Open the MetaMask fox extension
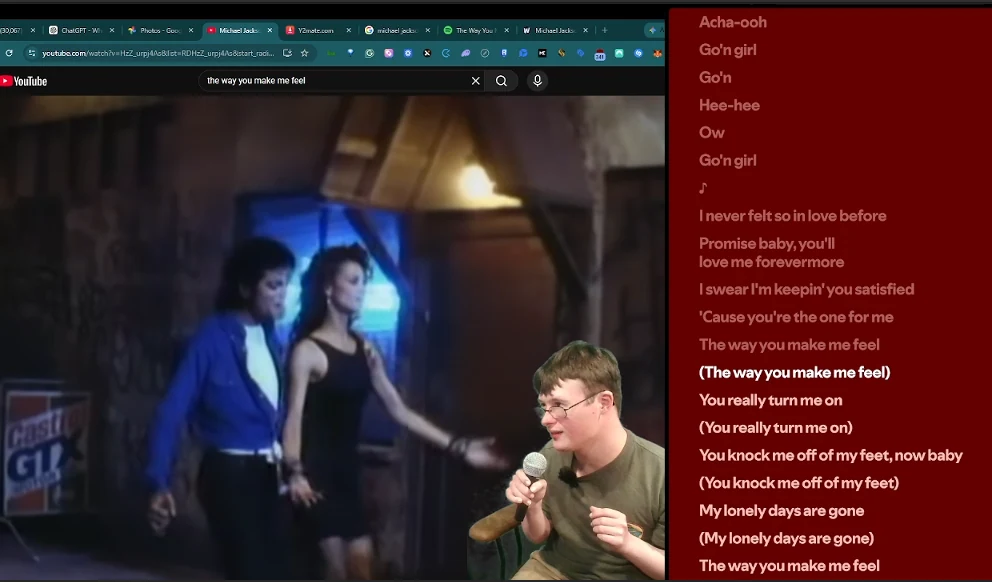This screenshot has height=582, width=992. pos(658,53)
